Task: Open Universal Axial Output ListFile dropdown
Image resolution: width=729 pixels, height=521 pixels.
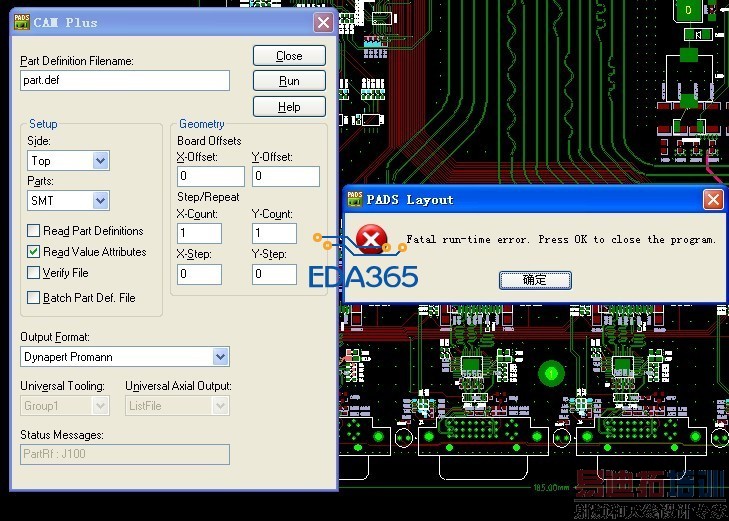Action: point(177,406)
